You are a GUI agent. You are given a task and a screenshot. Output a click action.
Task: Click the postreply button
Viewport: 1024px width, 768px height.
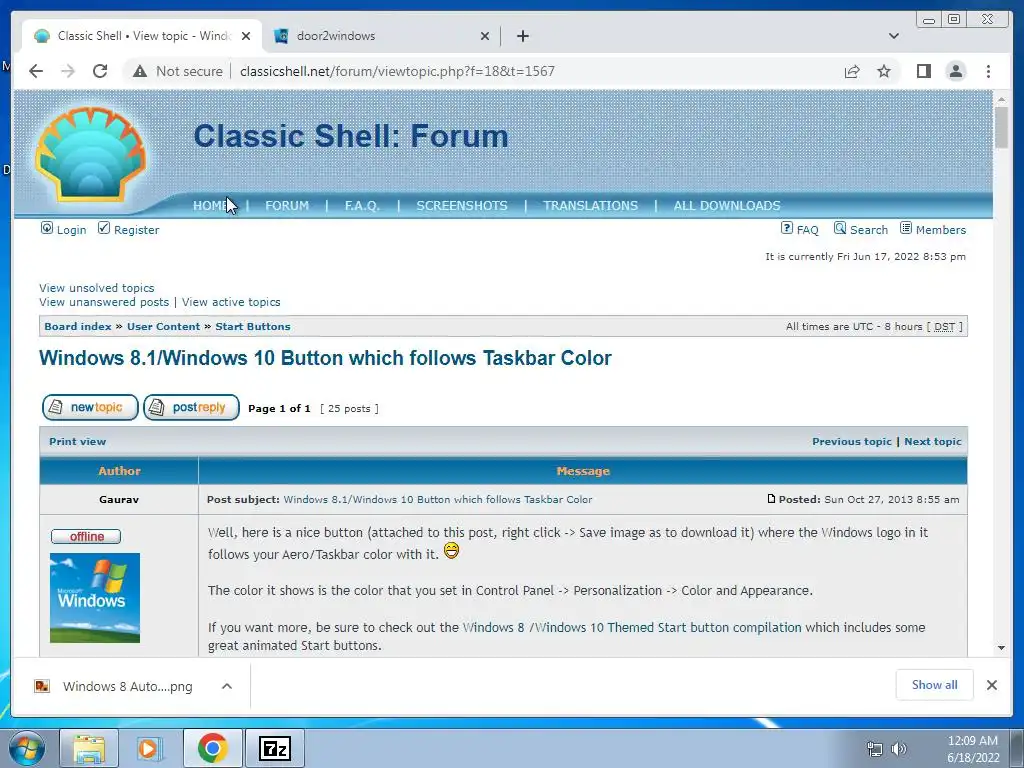click(x=191, y=408)
